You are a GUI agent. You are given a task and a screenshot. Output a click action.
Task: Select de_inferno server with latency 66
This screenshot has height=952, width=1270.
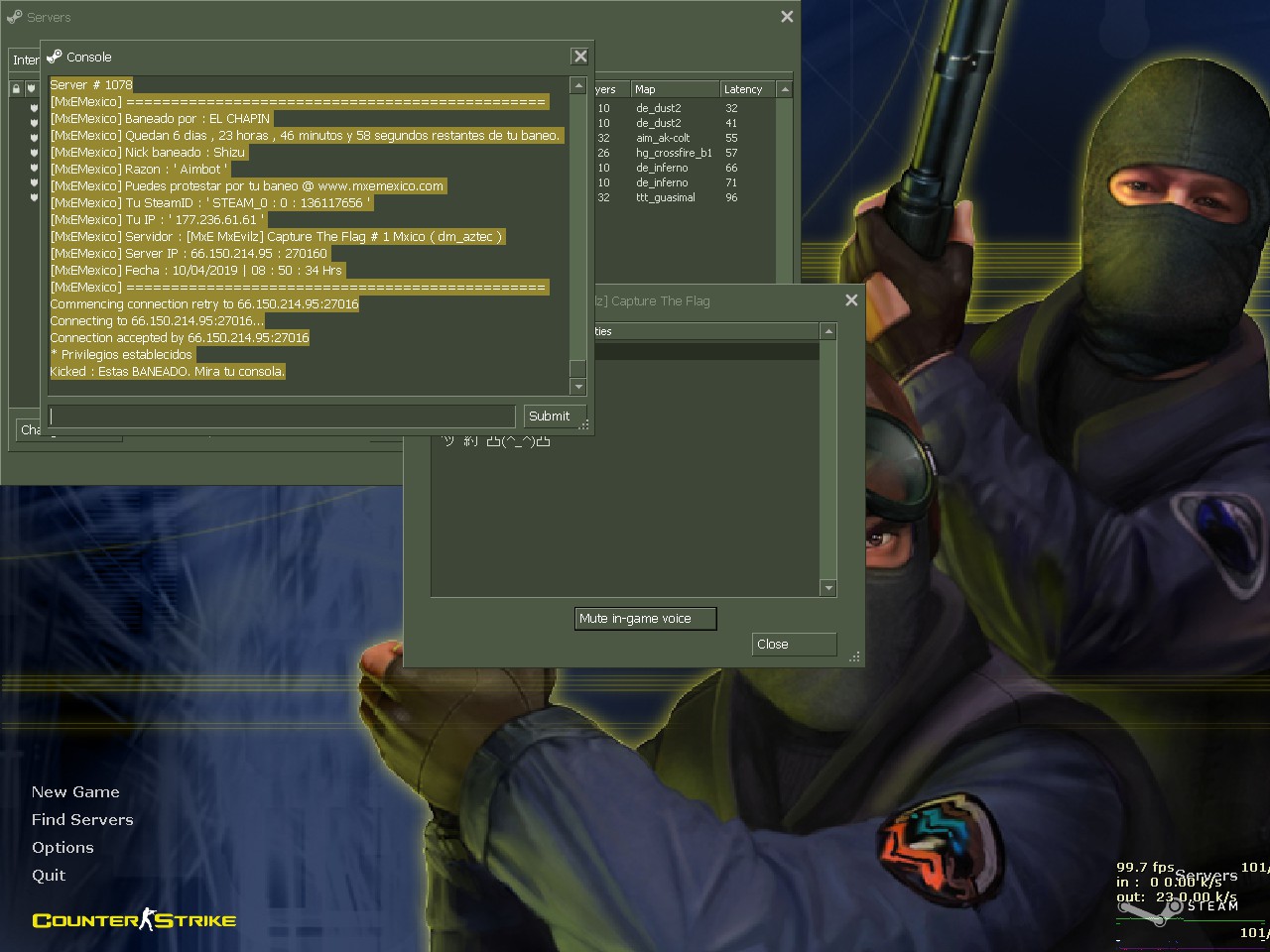click(x=685, y=168)
